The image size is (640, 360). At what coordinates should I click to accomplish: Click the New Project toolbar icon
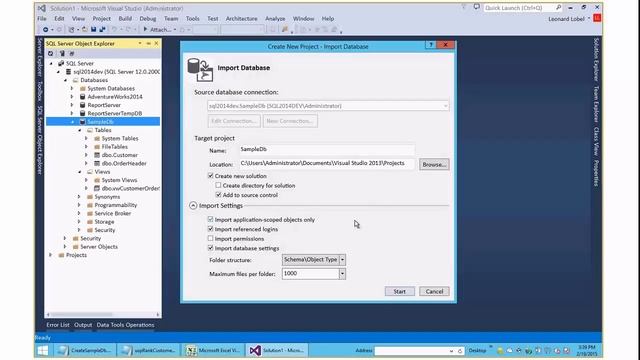pos(71,29)
